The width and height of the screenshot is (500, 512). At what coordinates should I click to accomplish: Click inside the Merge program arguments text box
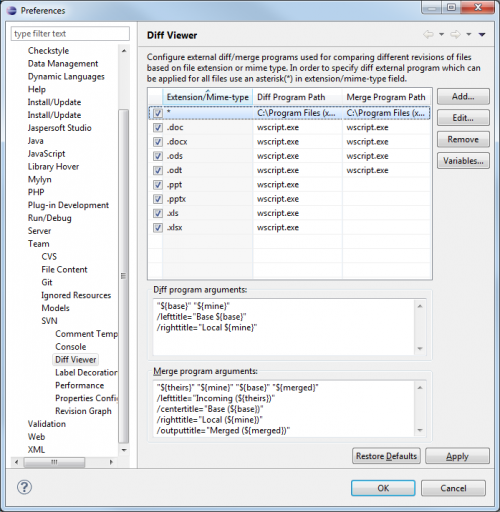point(284,409)
